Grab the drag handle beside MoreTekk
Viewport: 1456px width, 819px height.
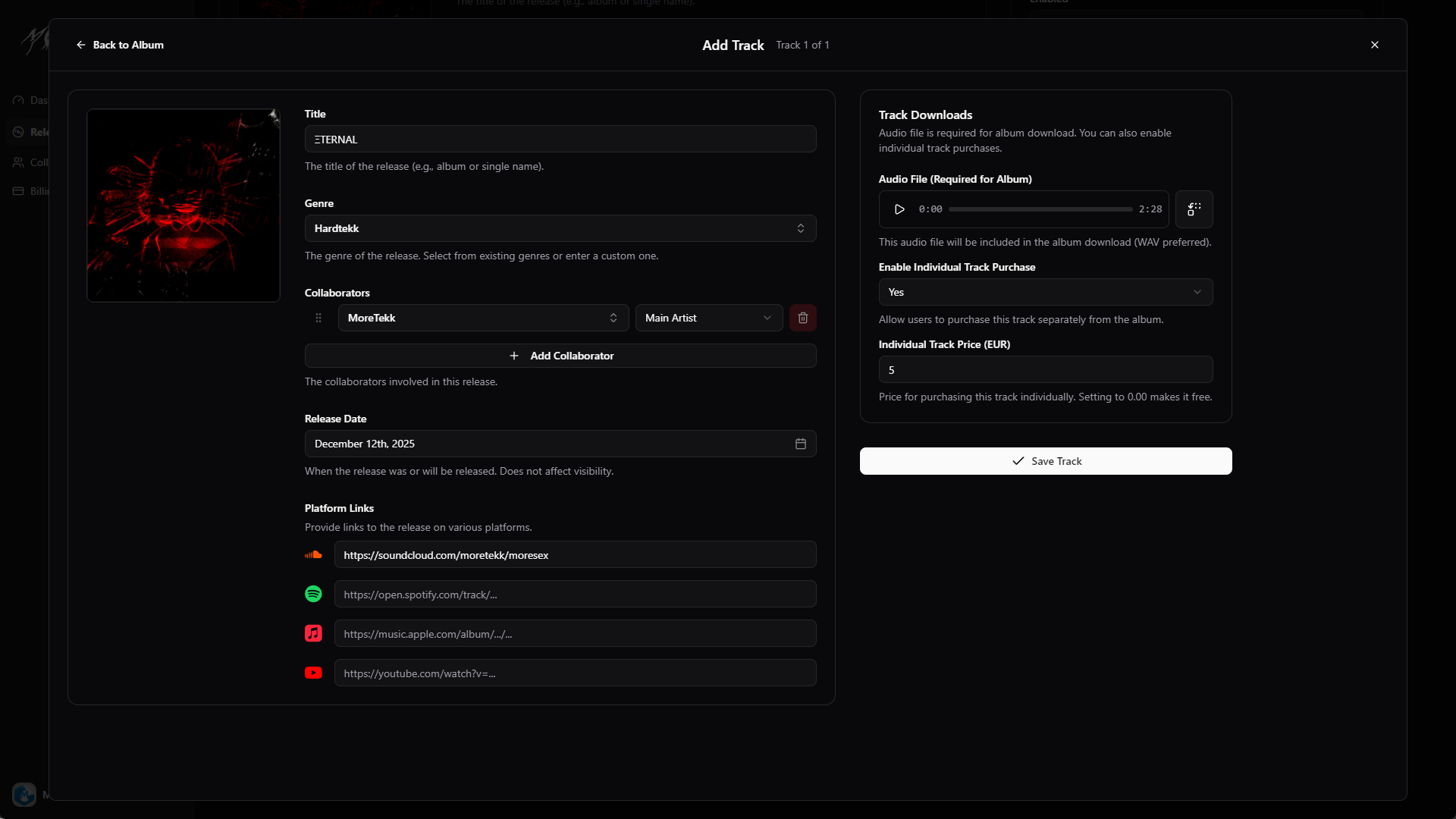pyautogui.click(x=318, y=318)
